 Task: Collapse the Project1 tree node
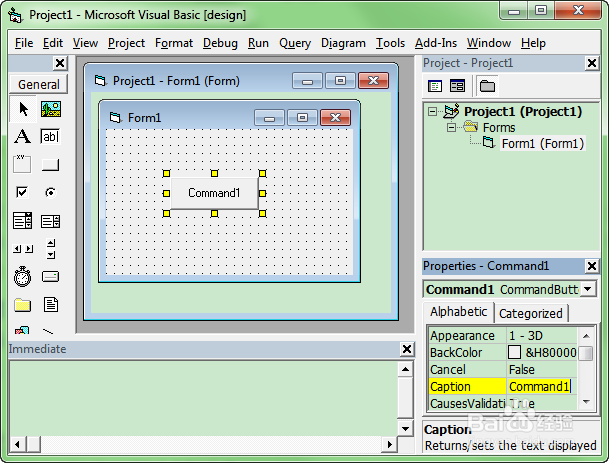click(x=432, y=111)
